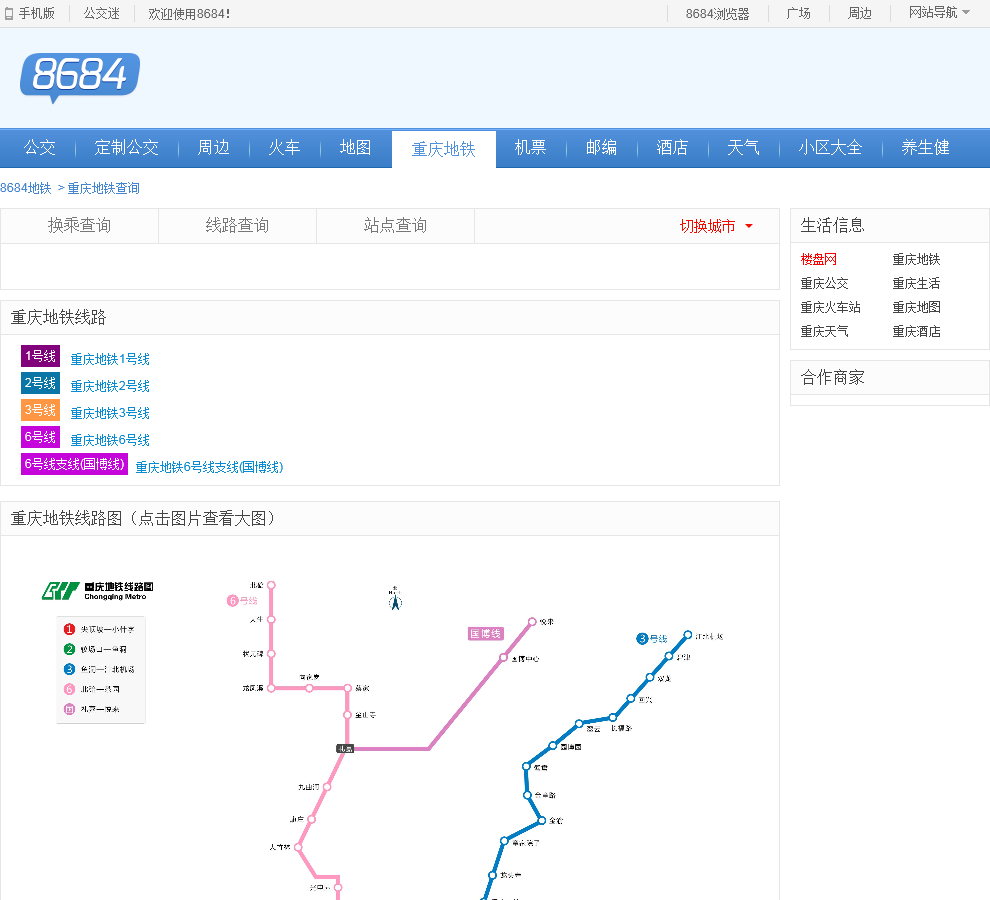Click the 重庆生活 sidebar link
The image size is (990, 900).
916,284
